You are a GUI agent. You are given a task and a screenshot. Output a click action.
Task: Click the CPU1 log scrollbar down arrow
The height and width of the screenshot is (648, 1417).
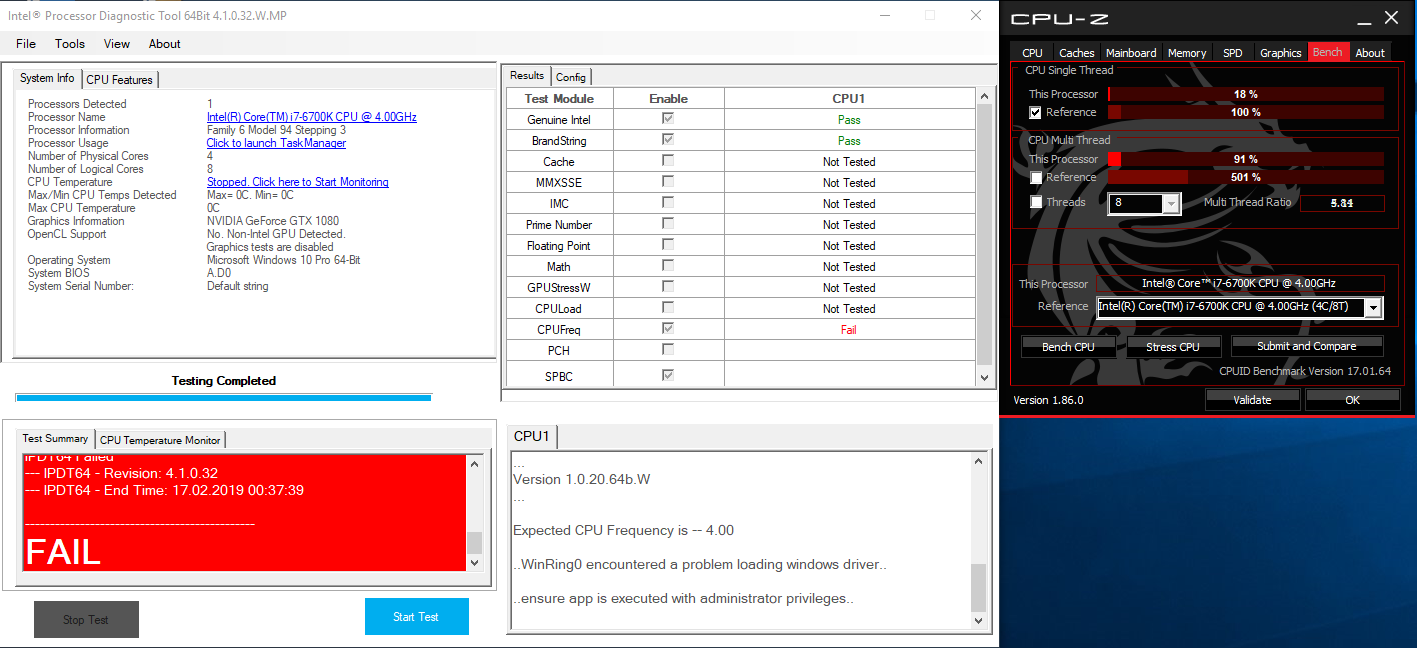click(979, 620)
